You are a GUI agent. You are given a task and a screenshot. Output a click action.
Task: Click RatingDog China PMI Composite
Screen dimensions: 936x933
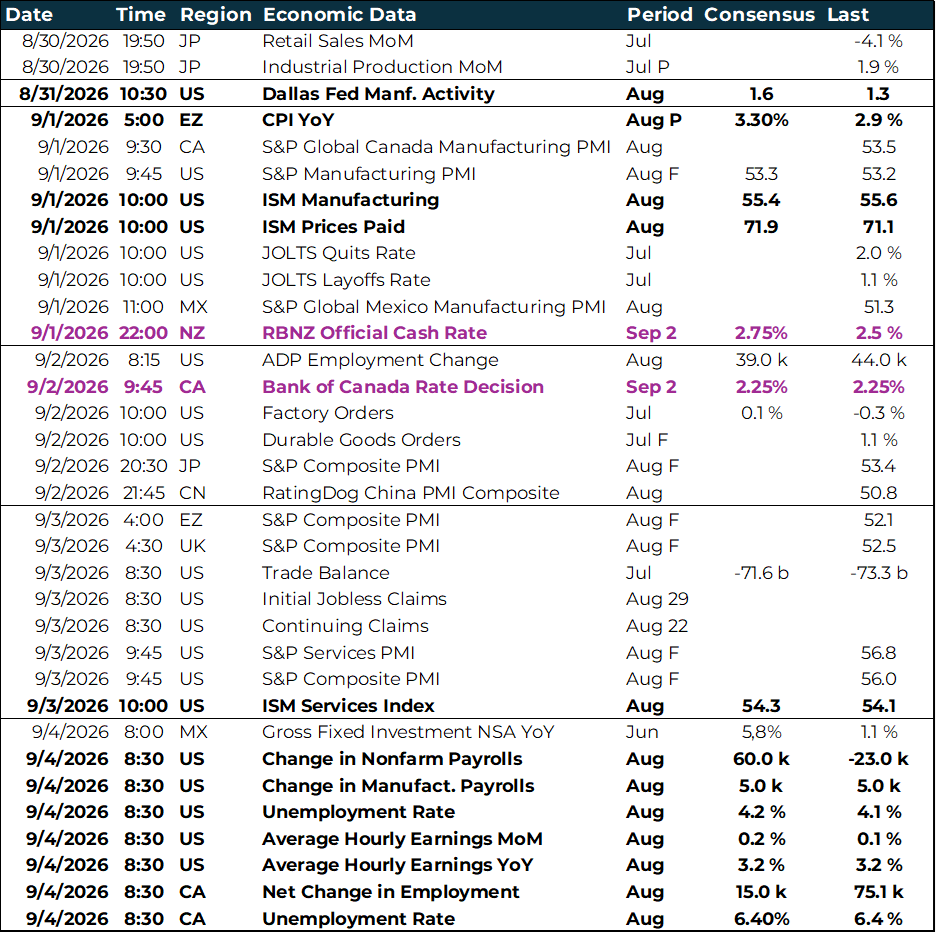pos(411,493)
